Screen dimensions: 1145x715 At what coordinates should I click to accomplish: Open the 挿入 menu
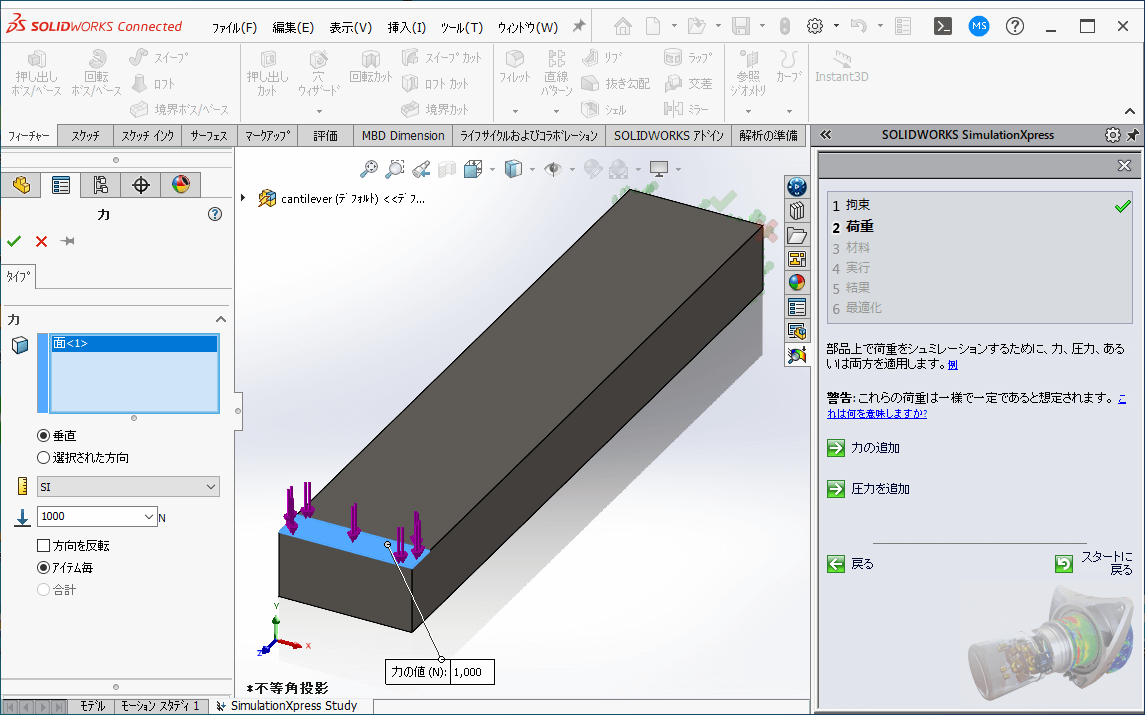406,27
